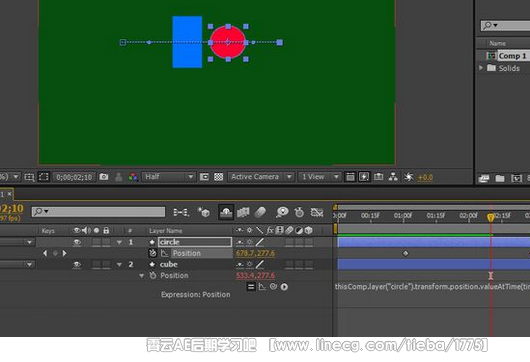Open the Graph Editor button

pos(317,212)
